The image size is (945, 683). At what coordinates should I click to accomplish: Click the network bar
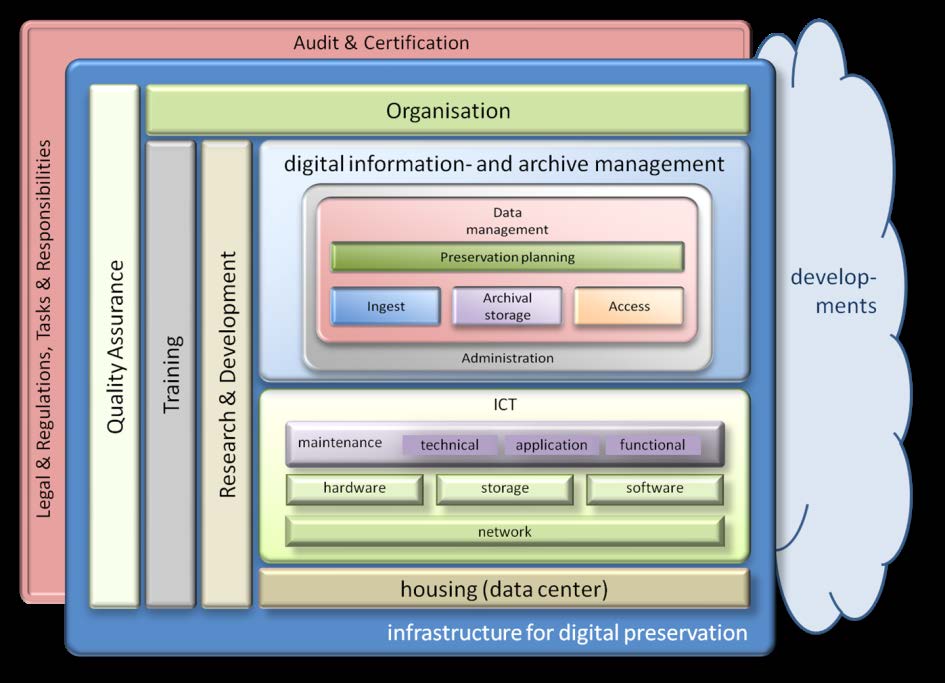click(x=505, y=532)
